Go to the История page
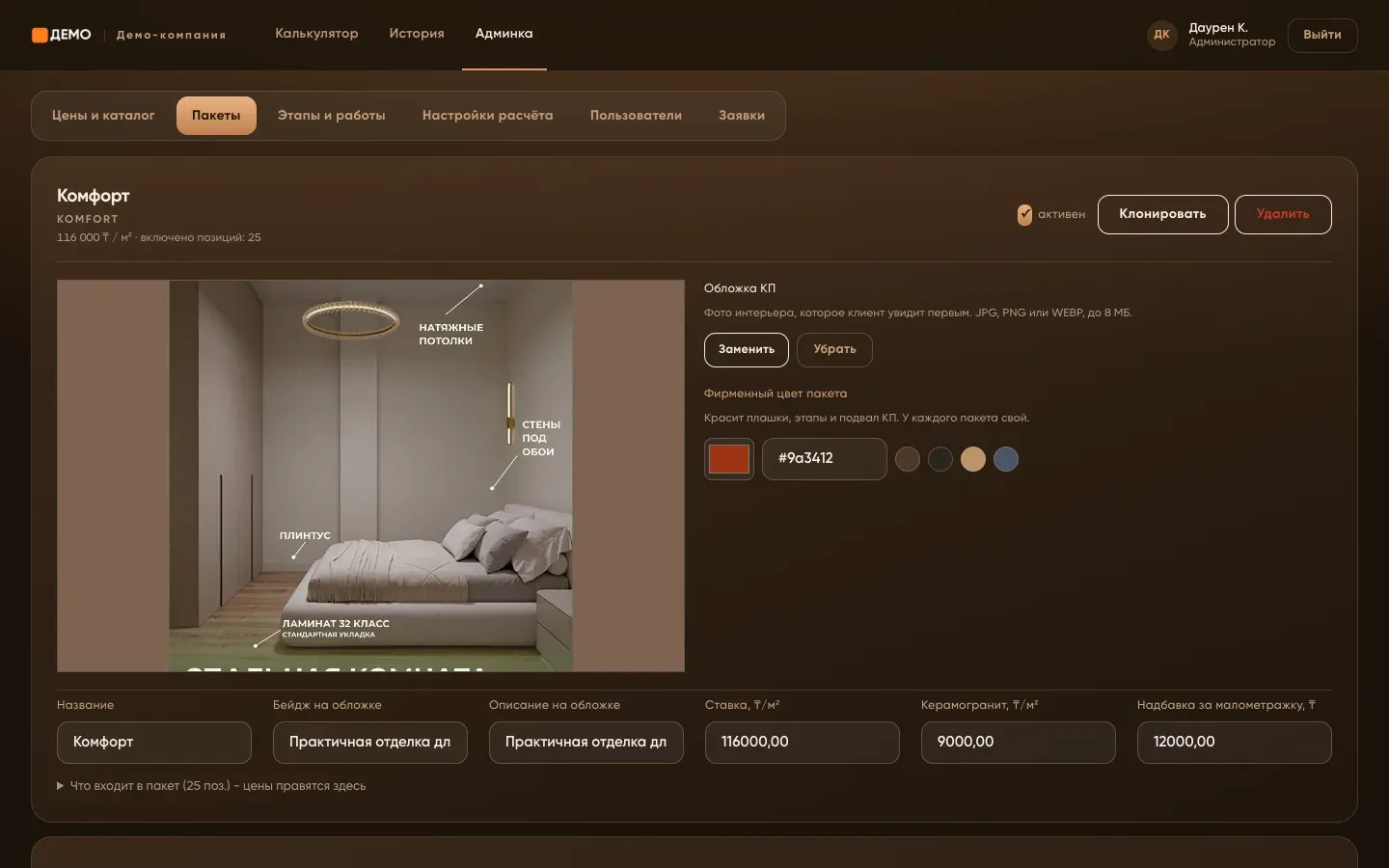 pos(417,34)
